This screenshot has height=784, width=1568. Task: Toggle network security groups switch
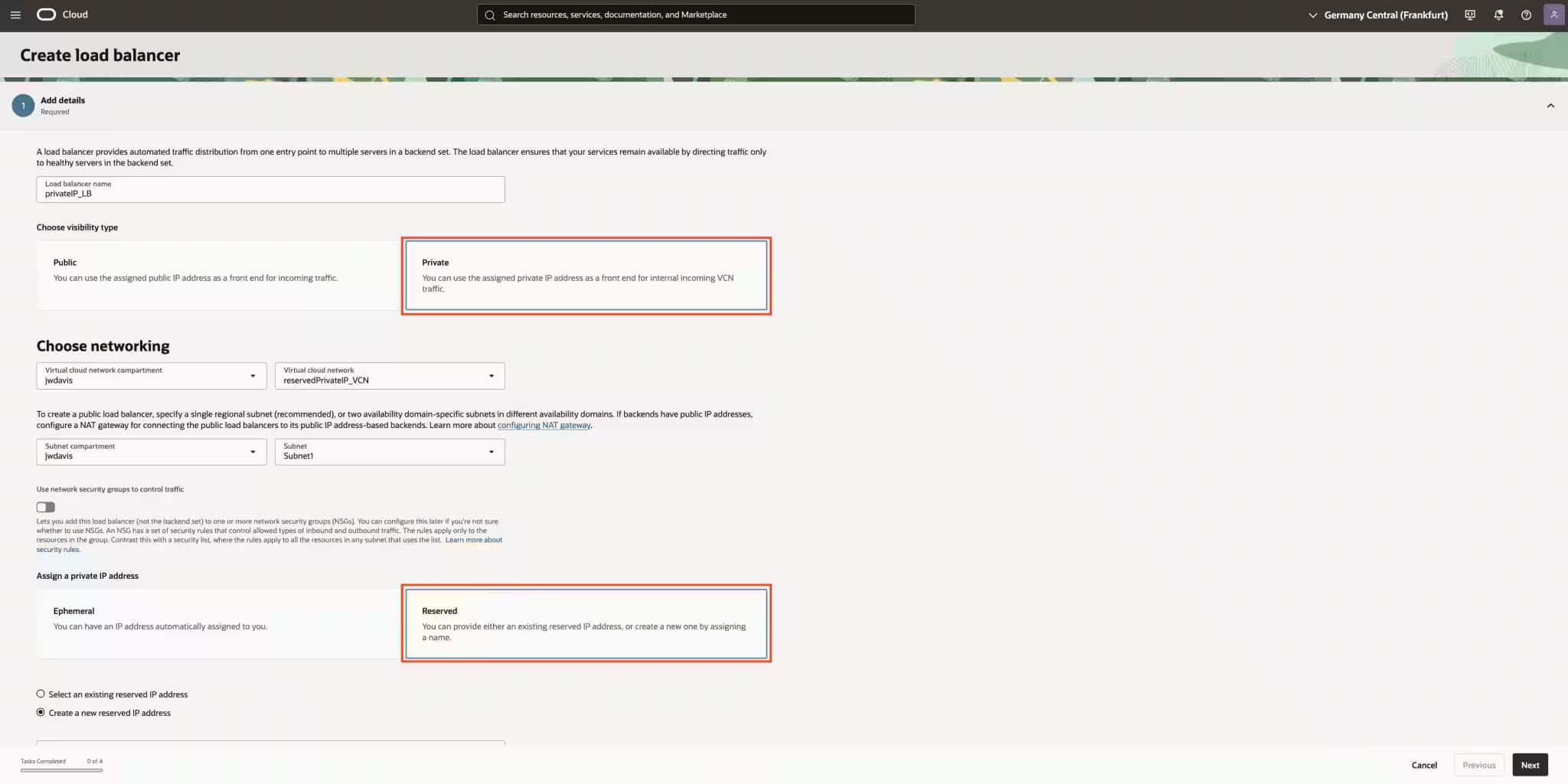[46, 507]
